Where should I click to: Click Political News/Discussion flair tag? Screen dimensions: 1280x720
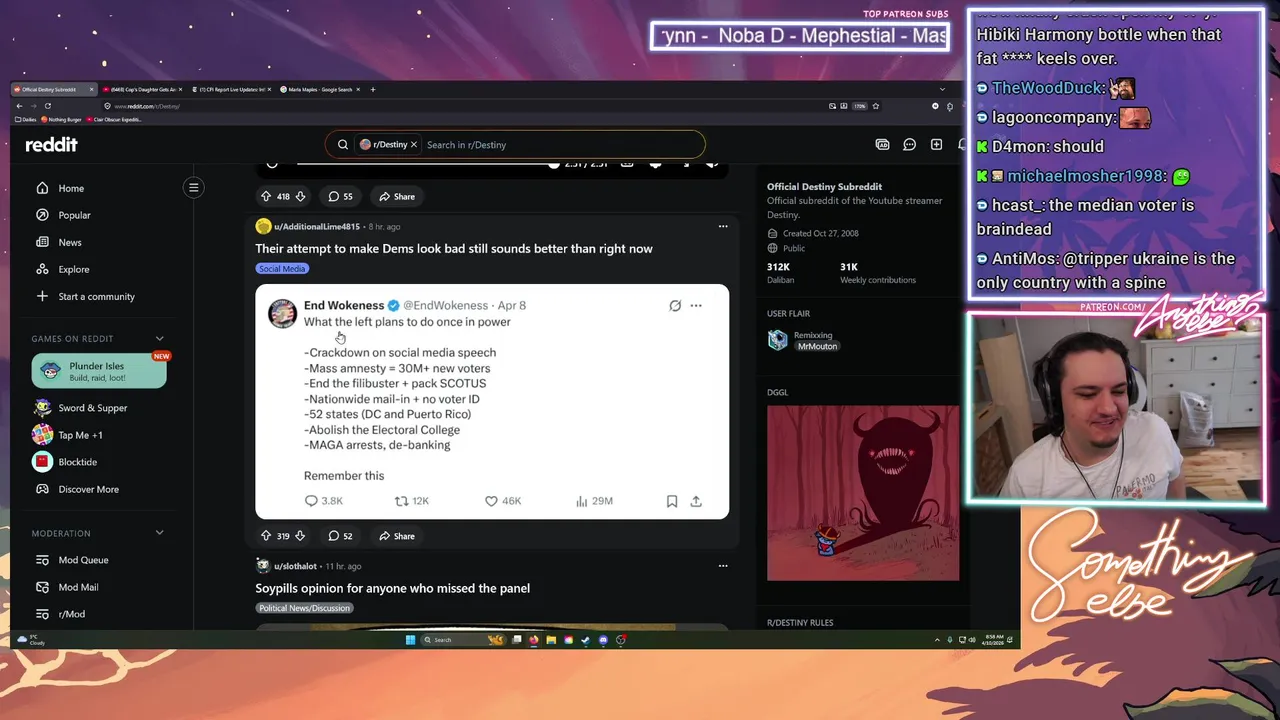coord(304,608)
